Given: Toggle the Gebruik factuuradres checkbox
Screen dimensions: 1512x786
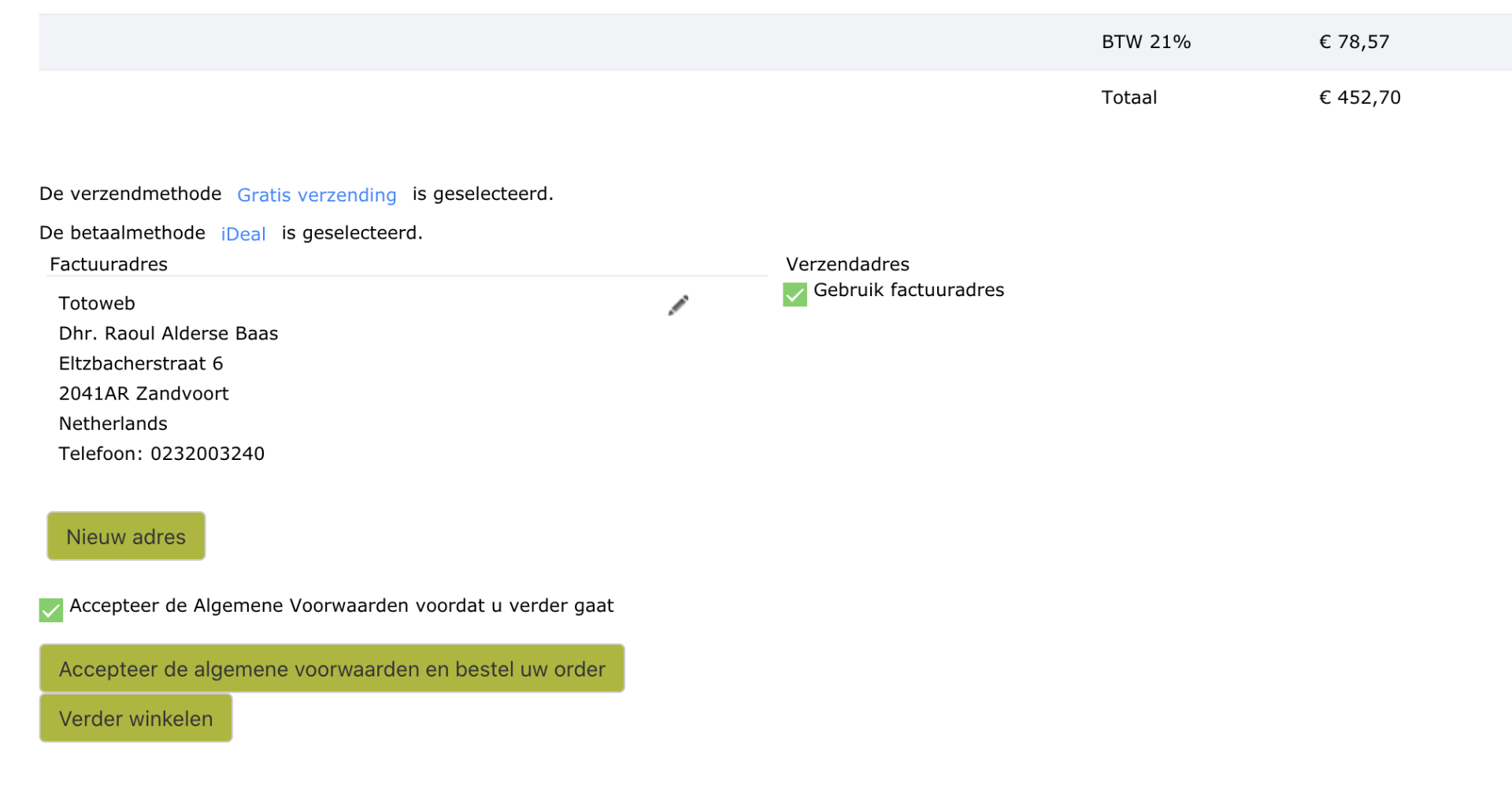Looking at the screenshot, I should click(795, 295).
